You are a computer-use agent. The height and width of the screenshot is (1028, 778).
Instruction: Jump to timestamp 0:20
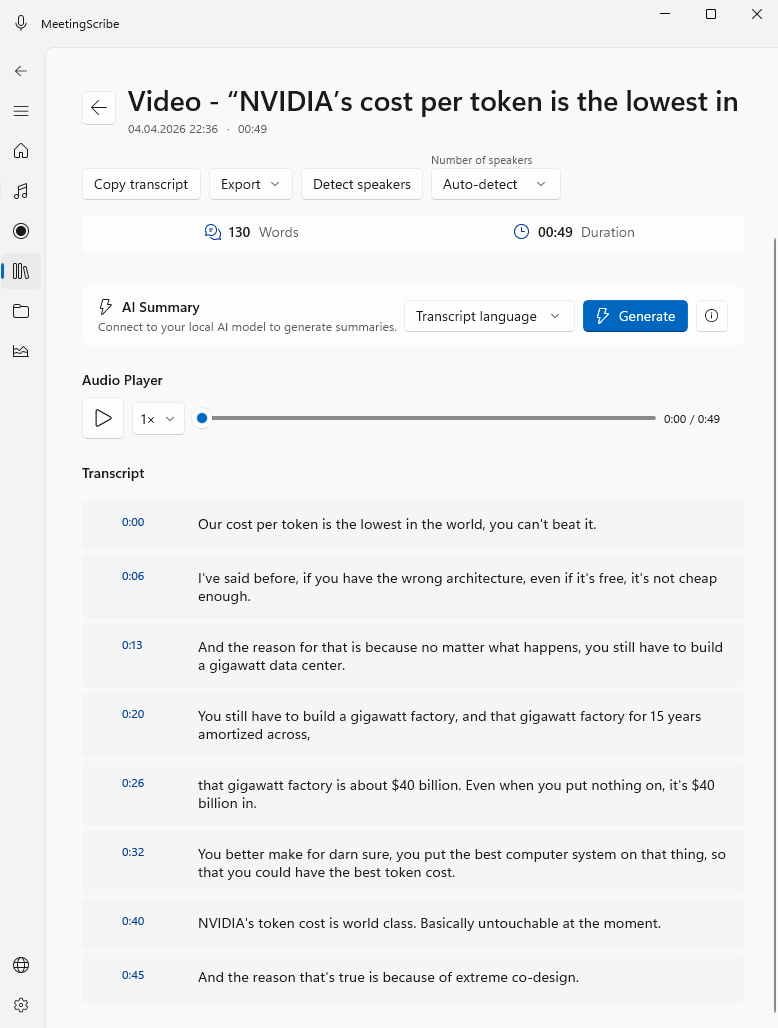[x=133, y=714]
